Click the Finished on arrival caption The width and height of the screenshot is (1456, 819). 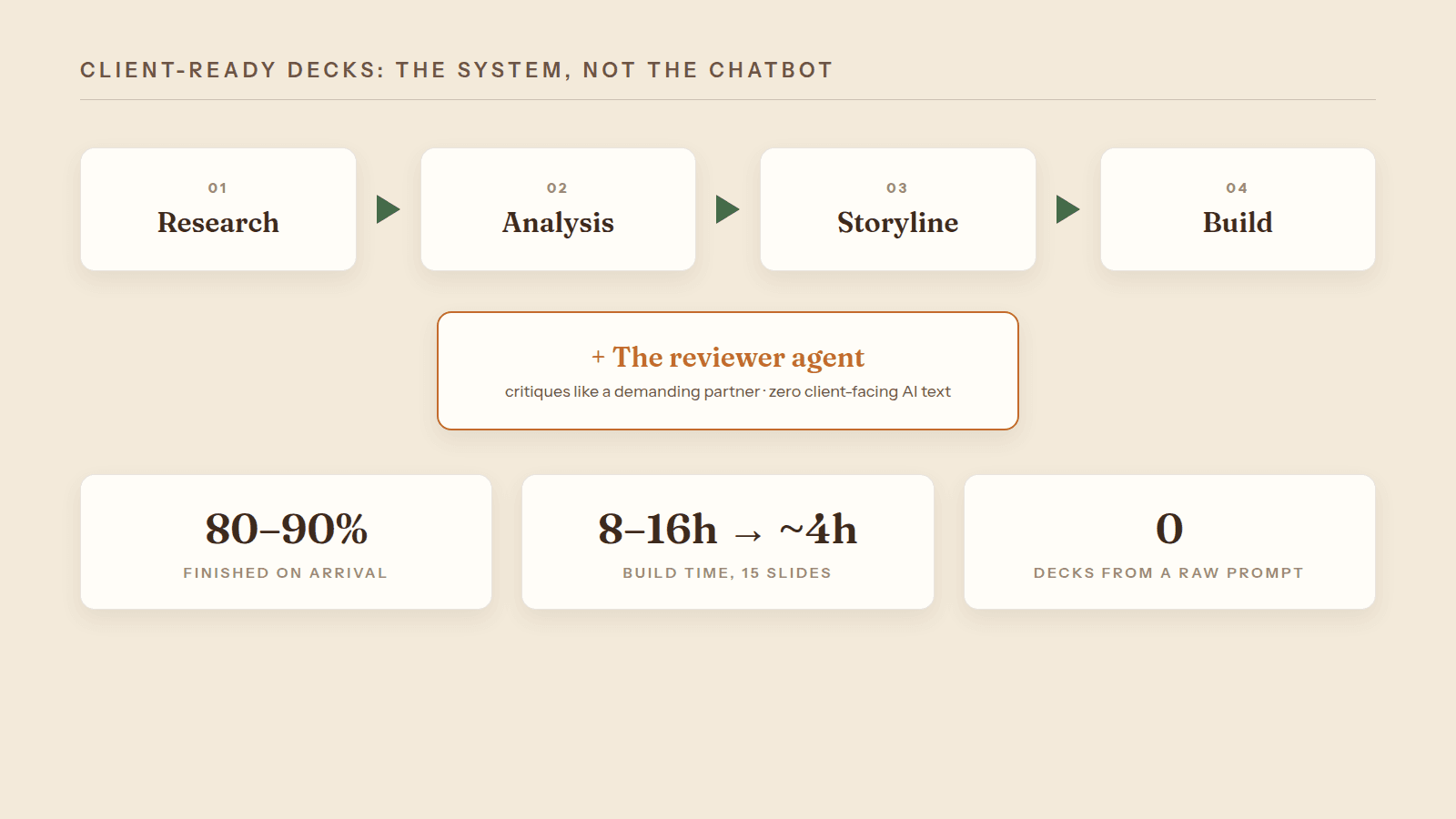286,572
